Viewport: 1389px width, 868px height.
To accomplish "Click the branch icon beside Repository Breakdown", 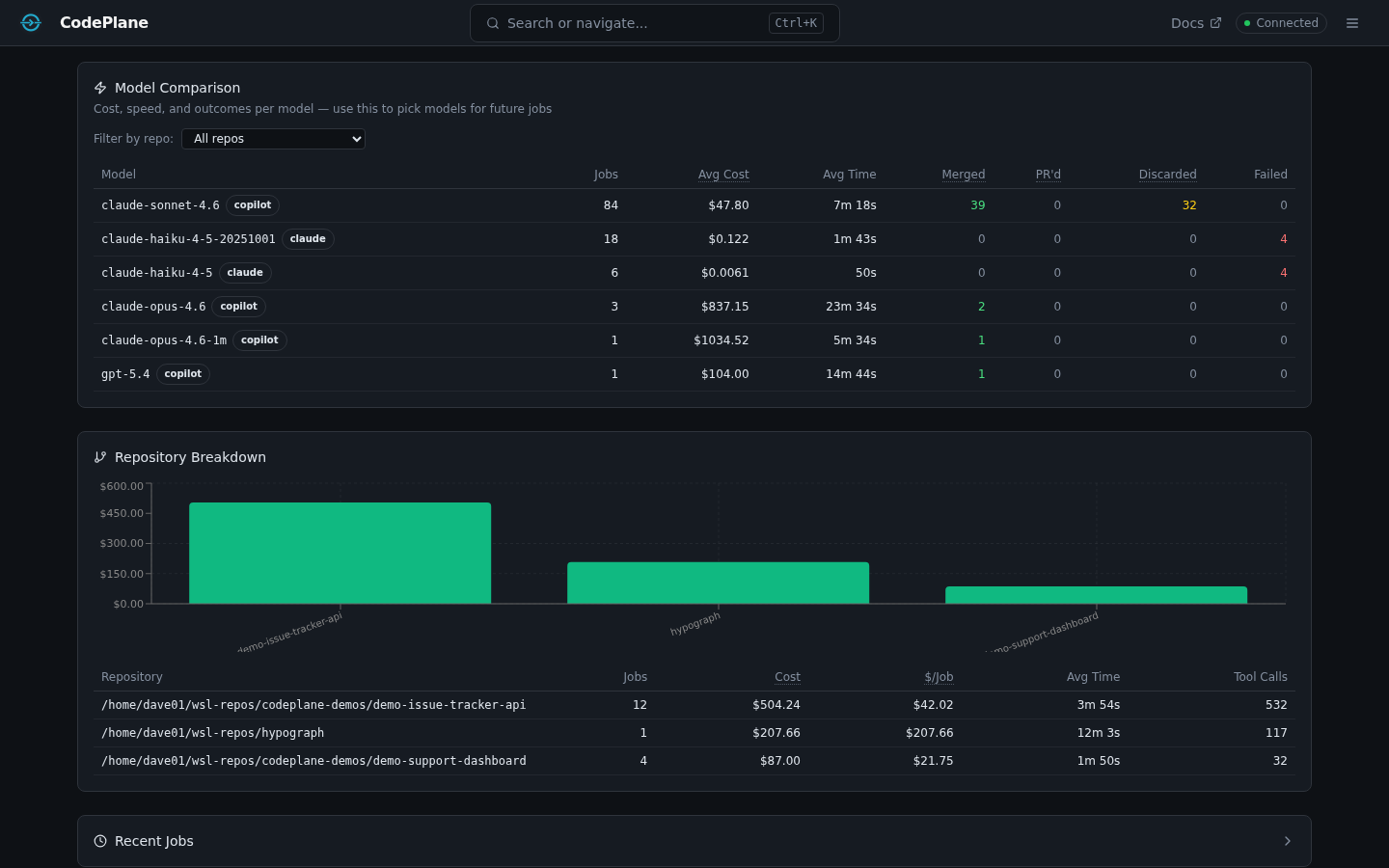I will 99,456.
